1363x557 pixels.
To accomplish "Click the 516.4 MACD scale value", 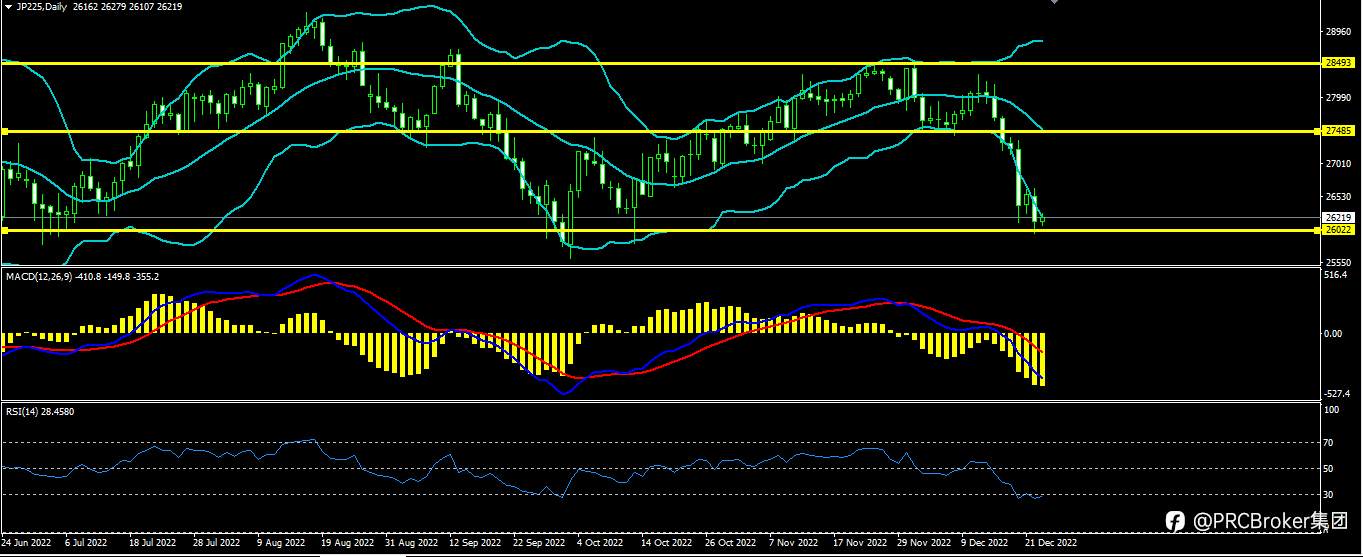I will click(x=1336, y=274).
